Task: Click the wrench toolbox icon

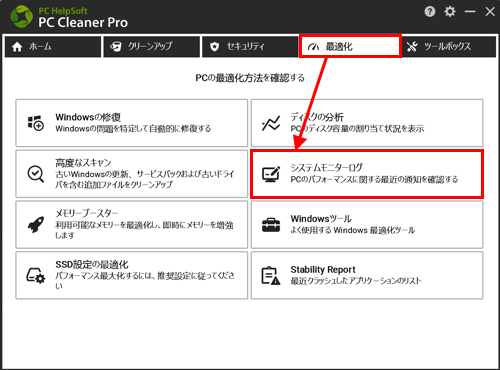Action: tap(412, 47)
